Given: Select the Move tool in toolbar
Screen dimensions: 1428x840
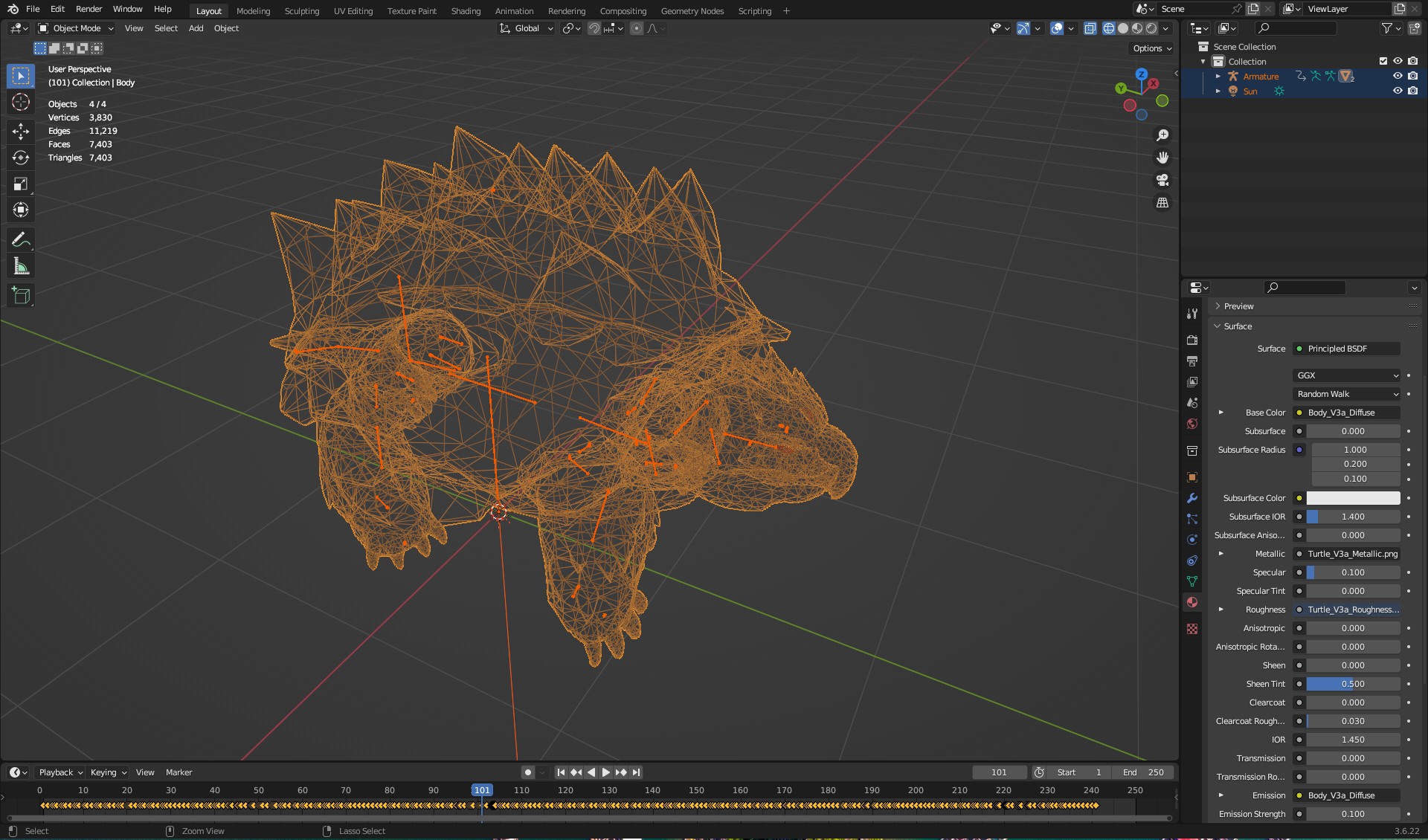Looking at the screenshot, I should 21,132.
